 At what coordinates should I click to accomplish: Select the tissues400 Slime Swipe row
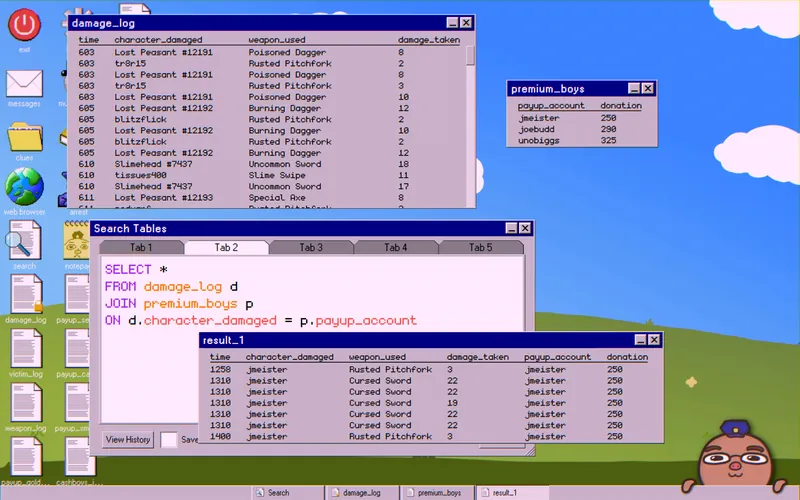click(x=268, y=175)
